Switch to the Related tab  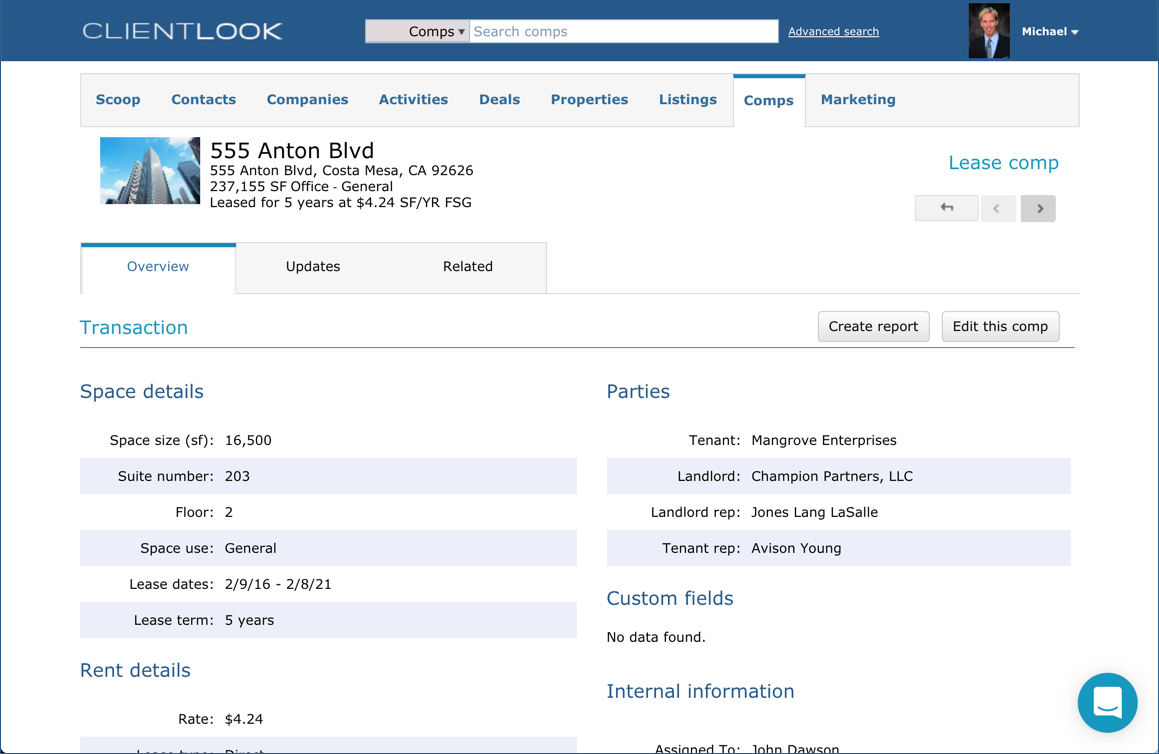pyautogui.click(x=467, y=266)
